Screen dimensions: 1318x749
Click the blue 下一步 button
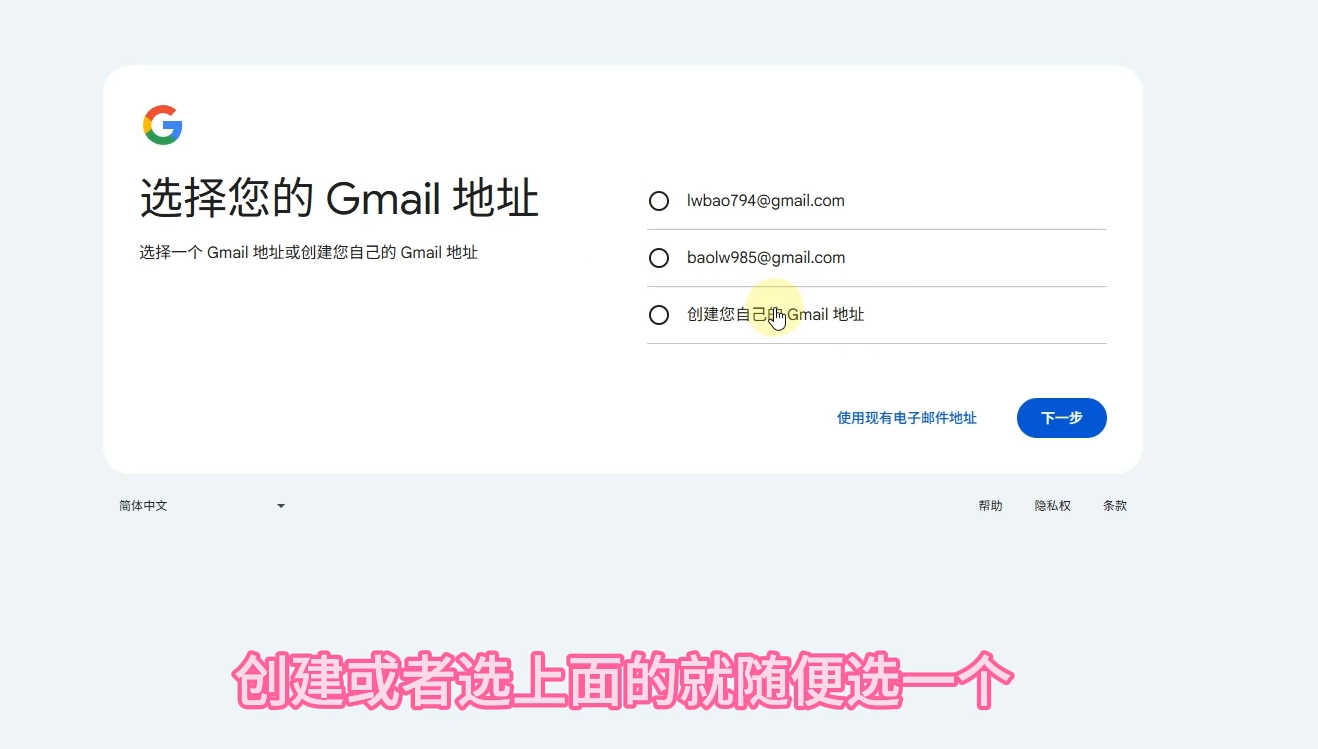1062,418
